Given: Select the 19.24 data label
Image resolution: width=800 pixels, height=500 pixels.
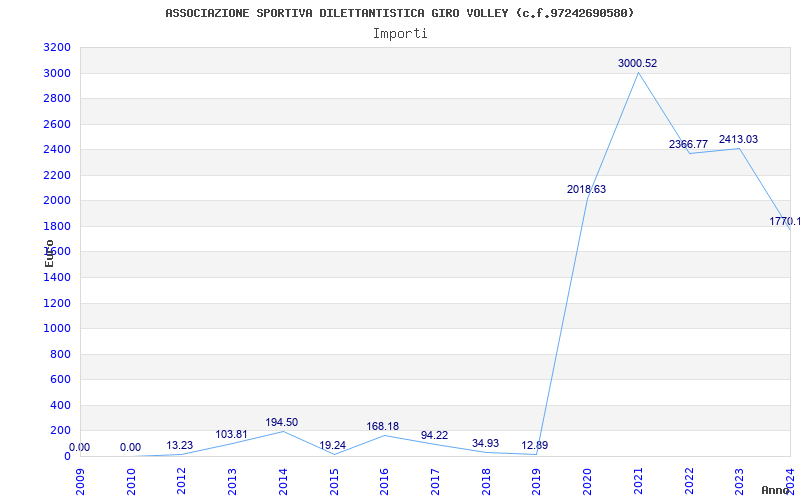Looking at the screenshot, I should pos(333,445).
